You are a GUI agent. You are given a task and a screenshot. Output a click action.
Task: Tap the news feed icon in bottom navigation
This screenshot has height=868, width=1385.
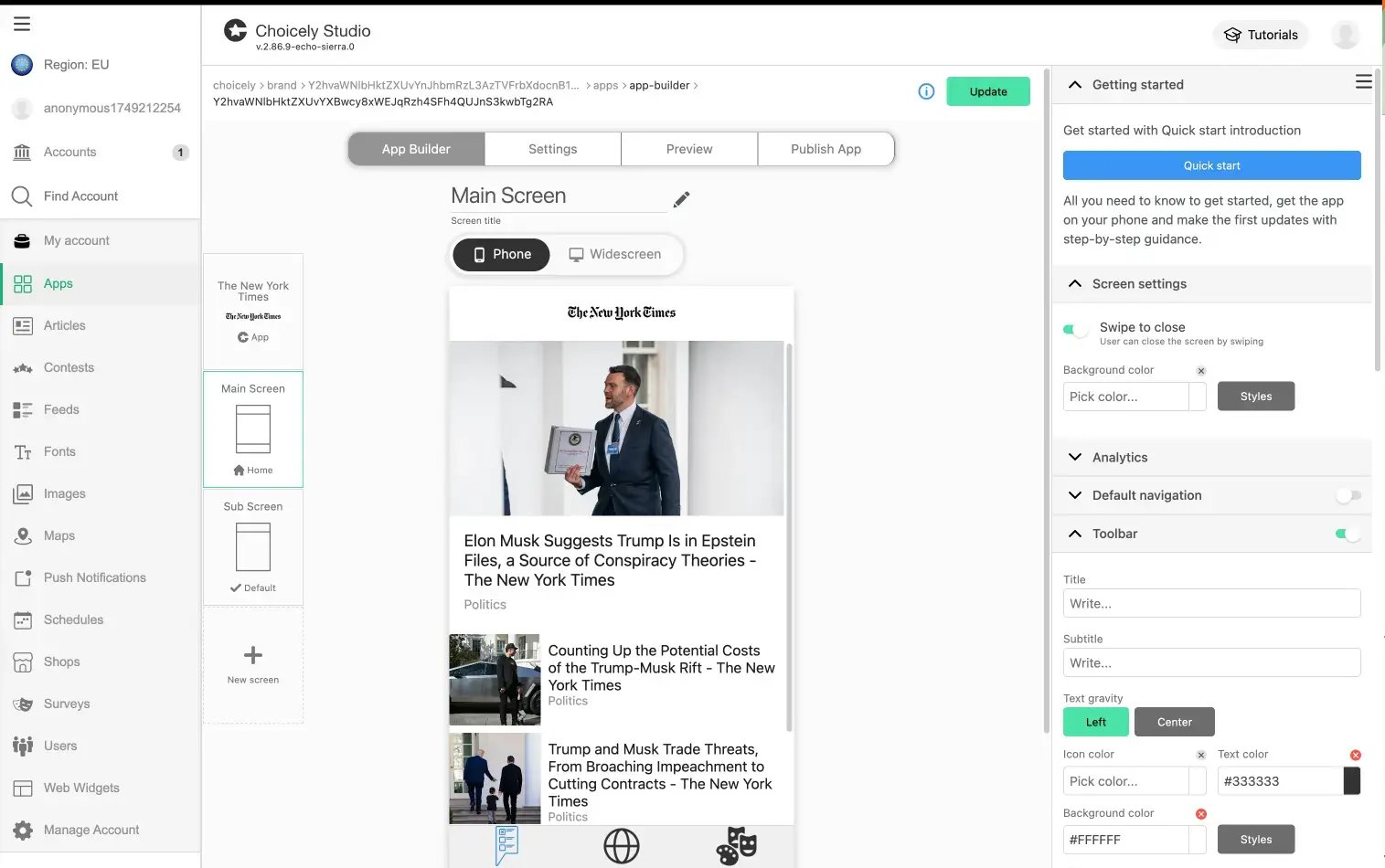point(506,846)
